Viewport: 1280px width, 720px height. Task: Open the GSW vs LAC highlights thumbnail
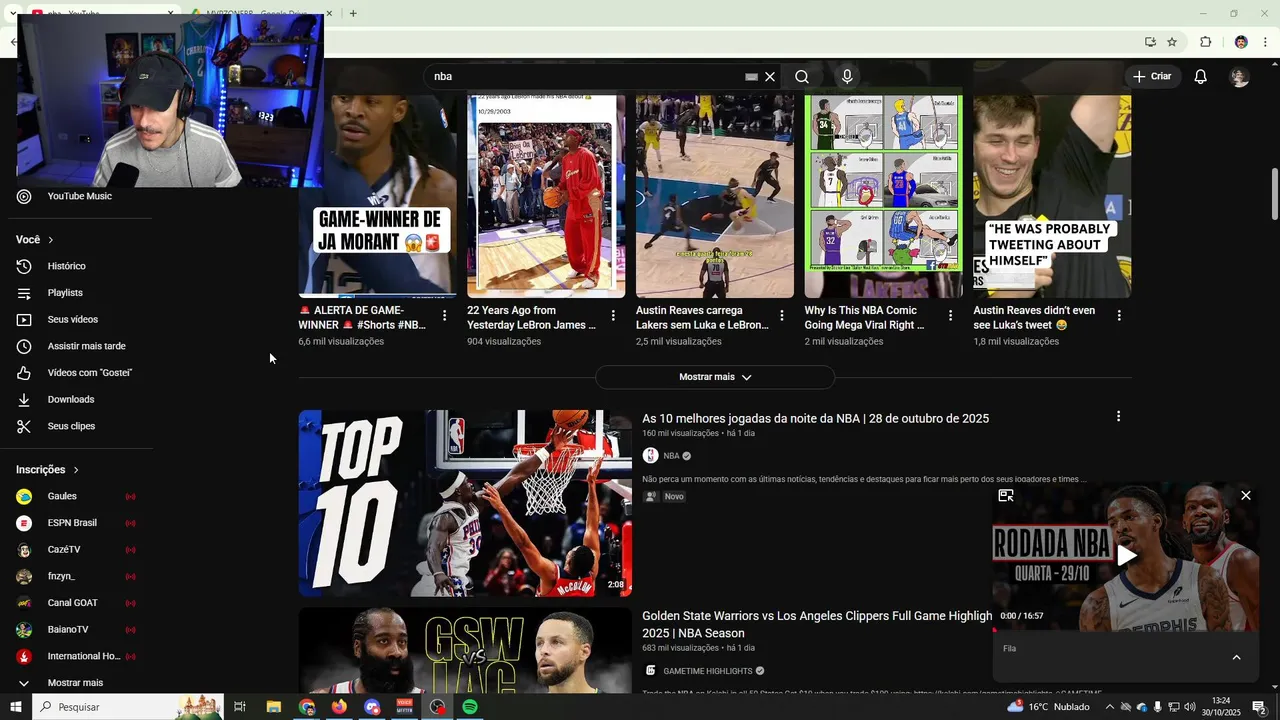coord(465,650)
